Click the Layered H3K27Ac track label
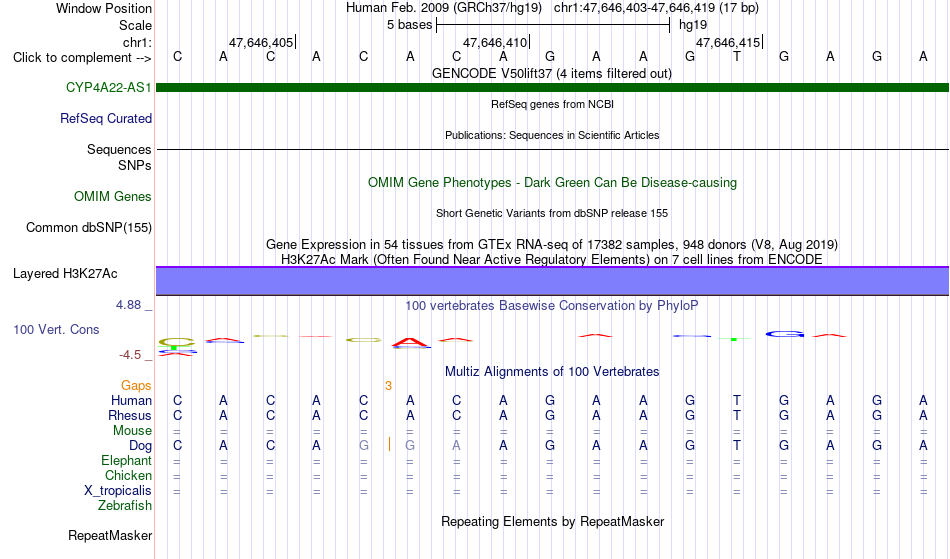Screen dimensions: 950x559 65,273
